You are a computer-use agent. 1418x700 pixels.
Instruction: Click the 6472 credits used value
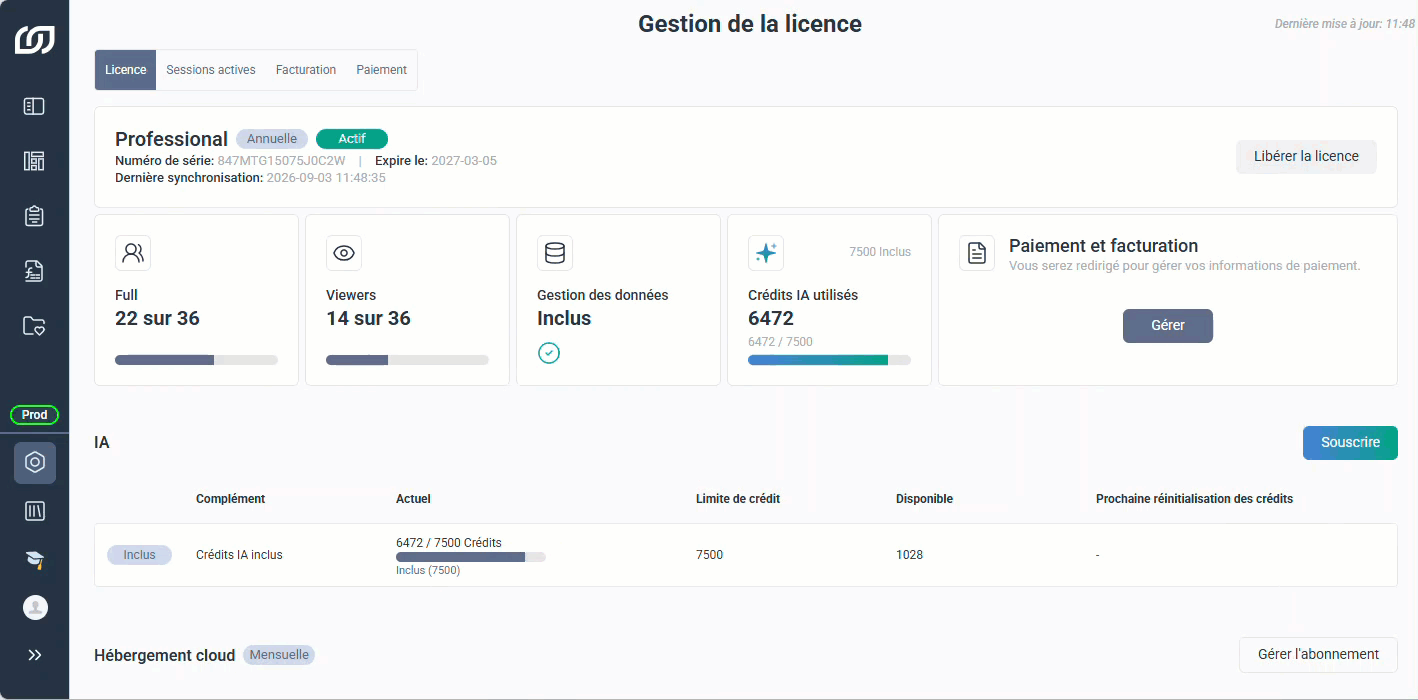tap(771, 319)
